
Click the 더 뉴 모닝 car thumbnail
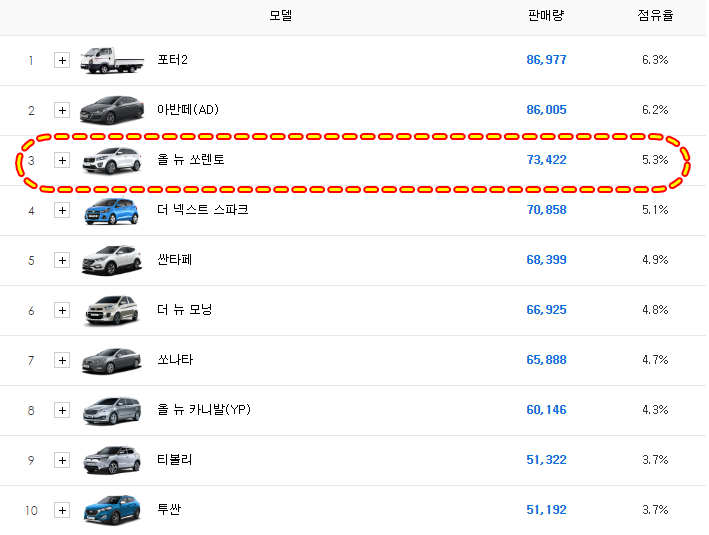coord(112,310)
